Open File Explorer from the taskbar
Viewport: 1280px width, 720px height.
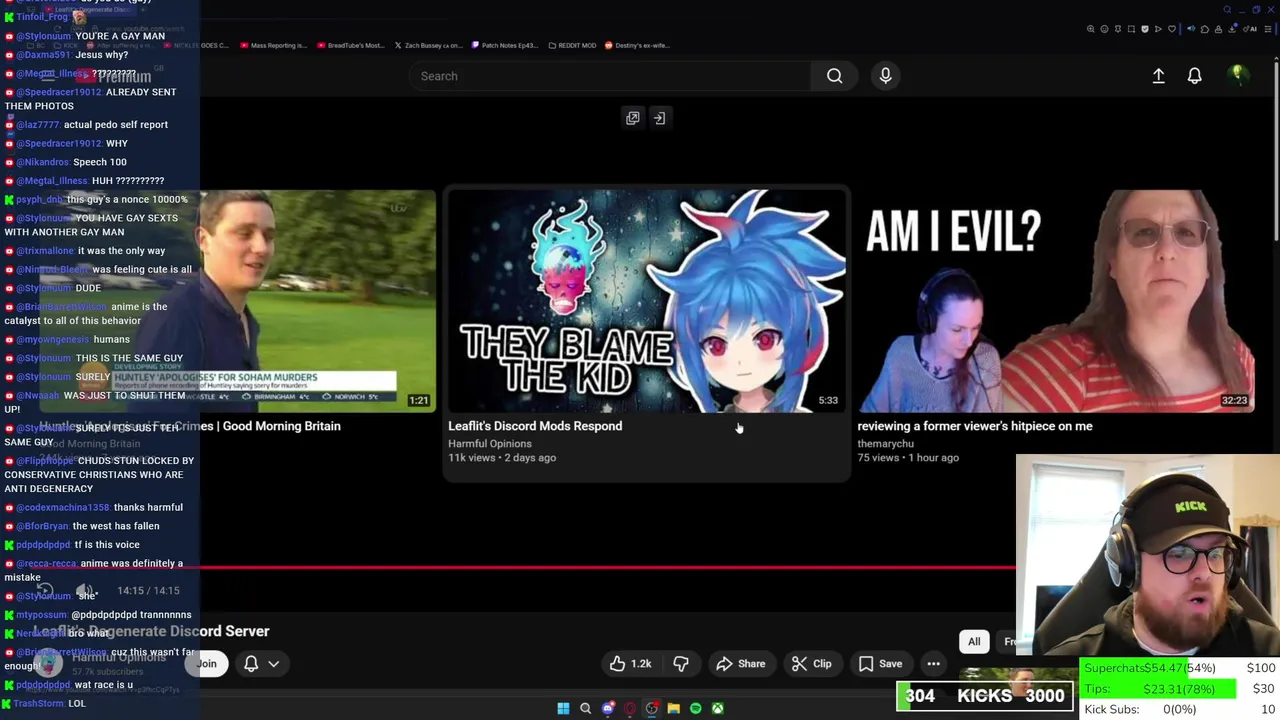pyautogui.click(x=673, y=708)
